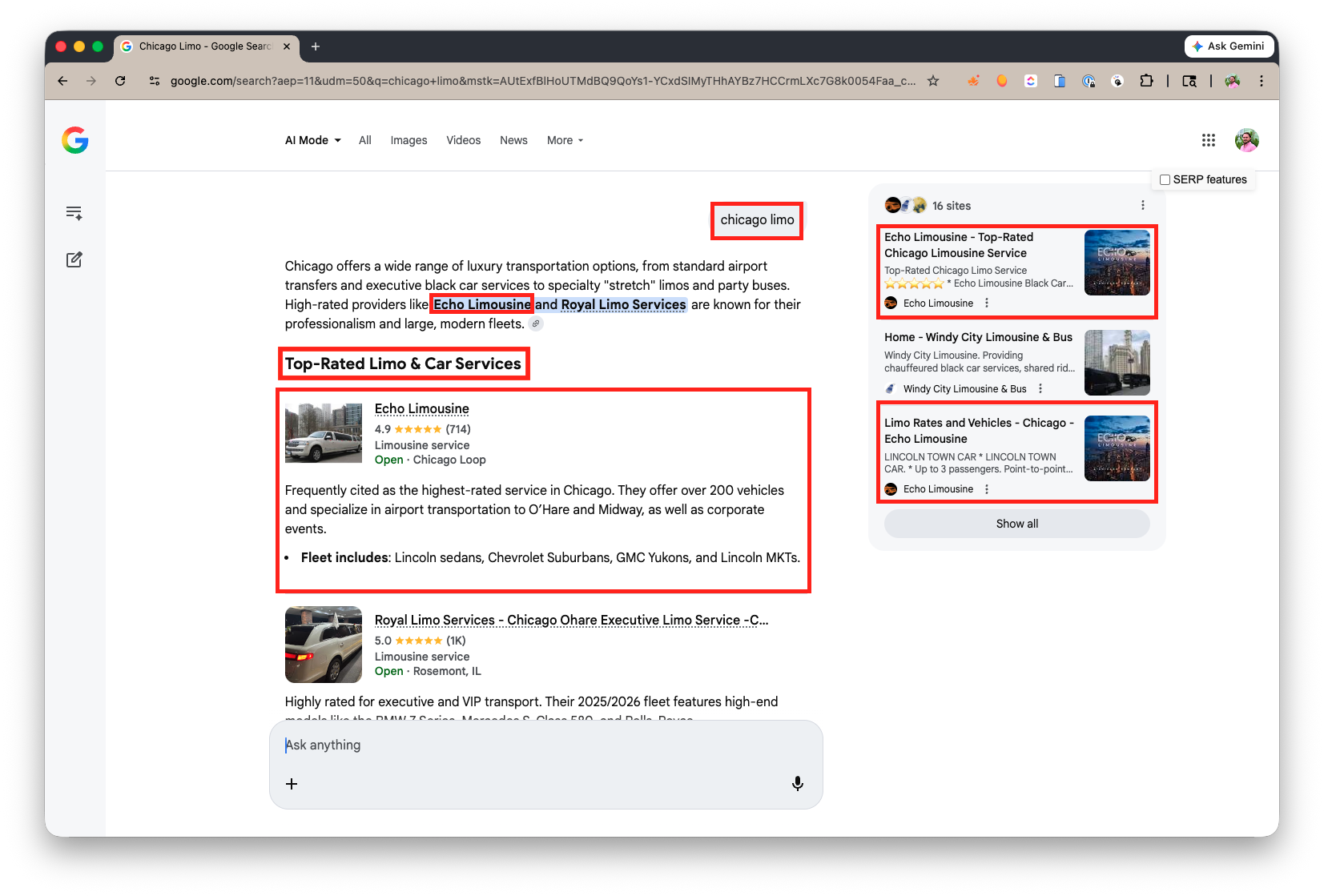Click the plus icon in Ask anything box
Viewport: 1324px width, 896px height.
[292, 784]
